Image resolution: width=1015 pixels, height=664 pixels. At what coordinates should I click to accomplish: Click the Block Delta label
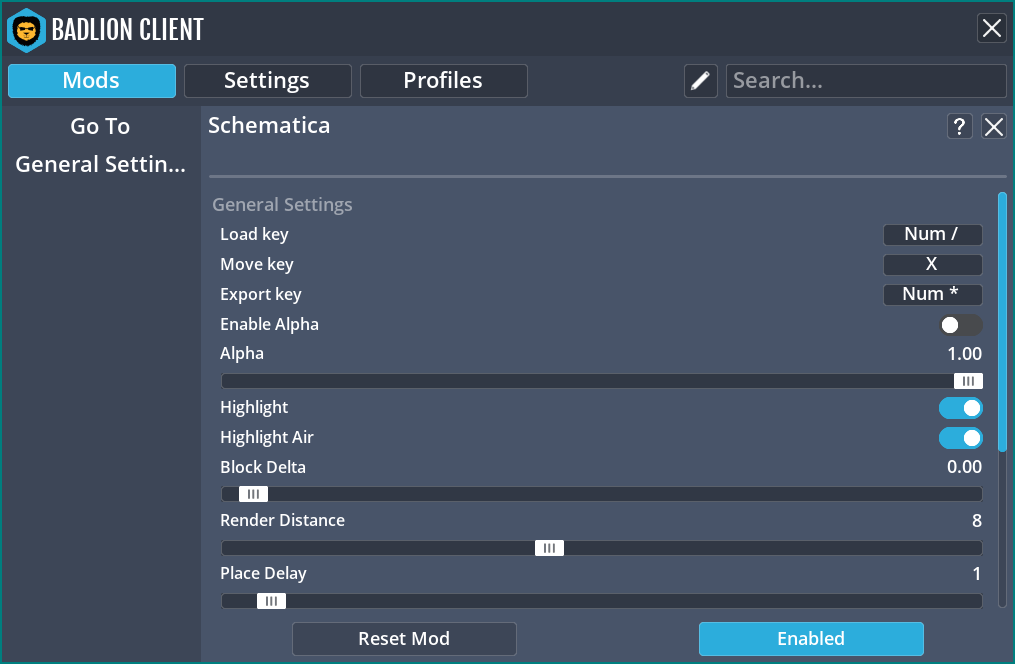click(263, 467)
